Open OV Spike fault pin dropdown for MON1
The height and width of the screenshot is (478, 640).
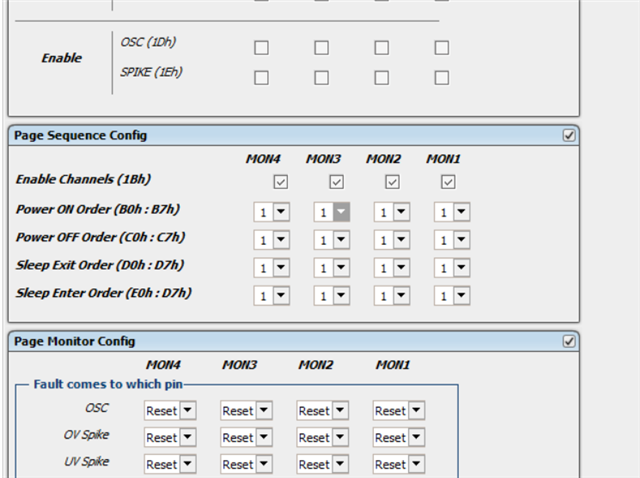399,437
